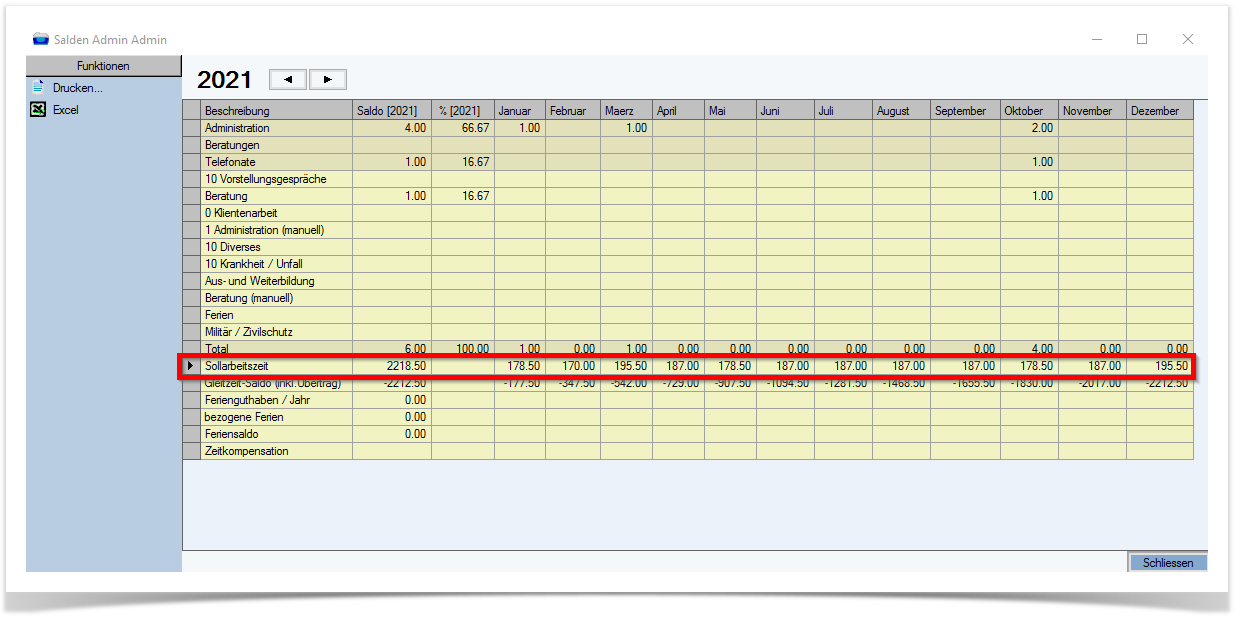Click the Beschreibung column header

pos(276,111)
